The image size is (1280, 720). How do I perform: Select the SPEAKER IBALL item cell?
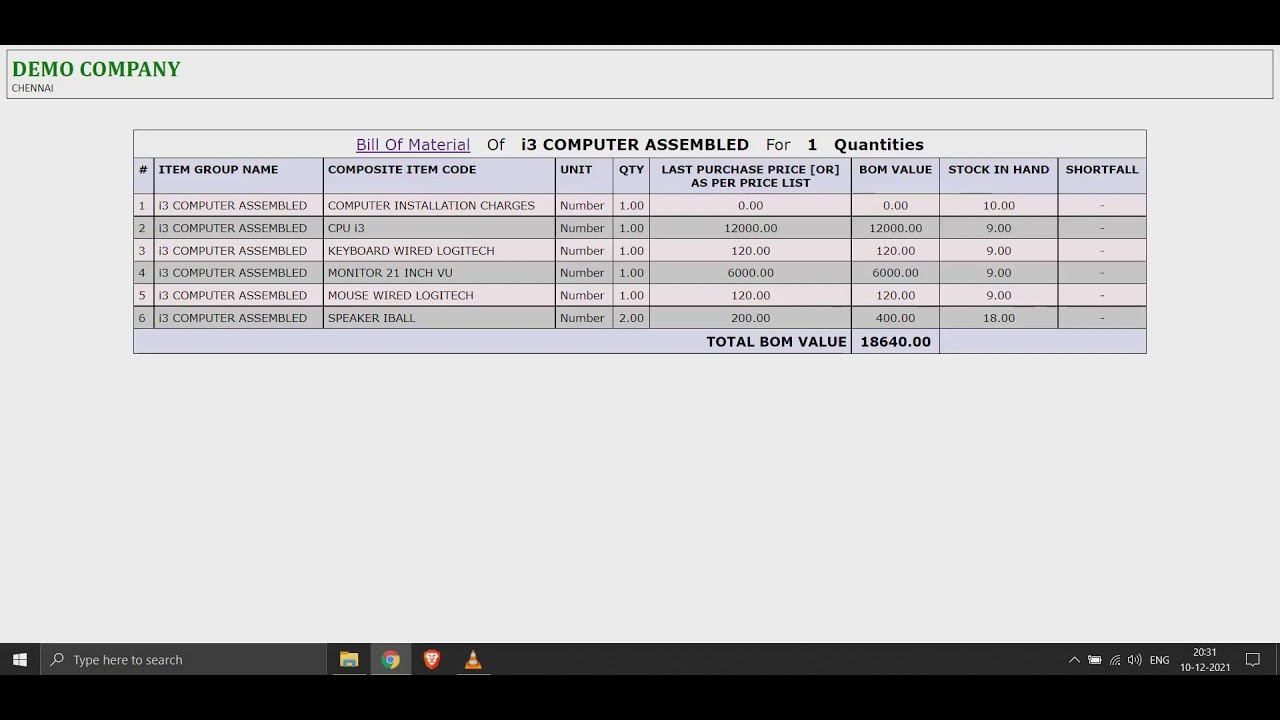coord(439,318)
